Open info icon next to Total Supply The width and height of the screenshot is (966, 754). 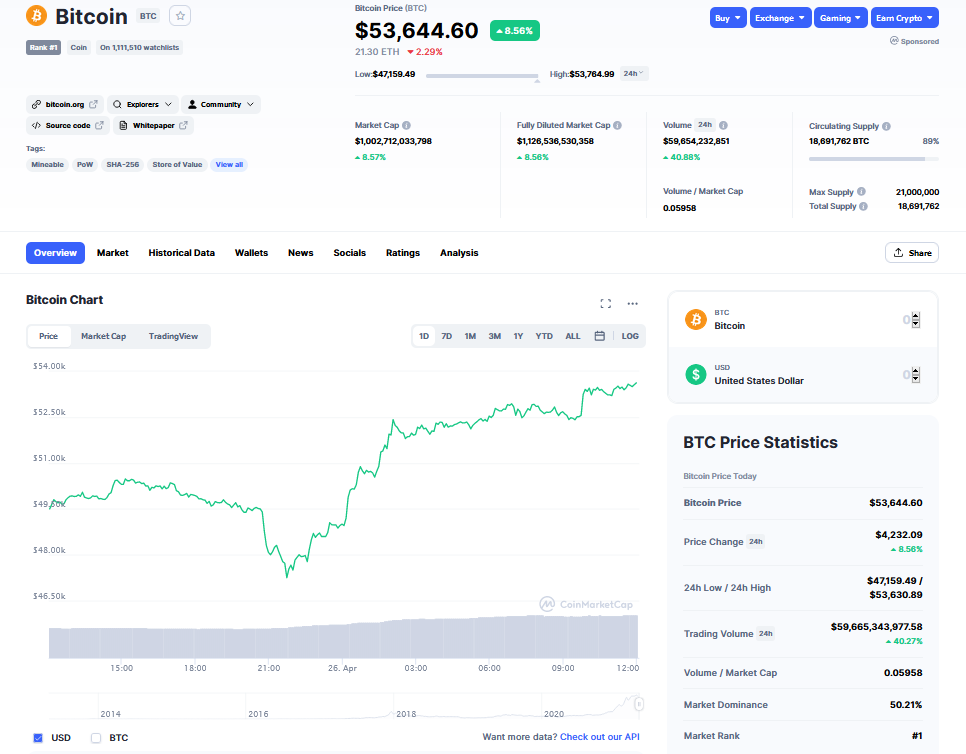[x=864, y=206]
